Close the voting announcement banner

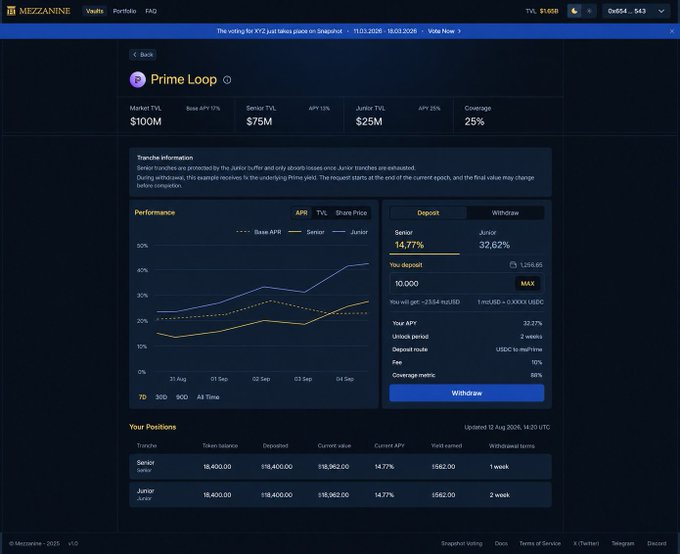(672, 31)
